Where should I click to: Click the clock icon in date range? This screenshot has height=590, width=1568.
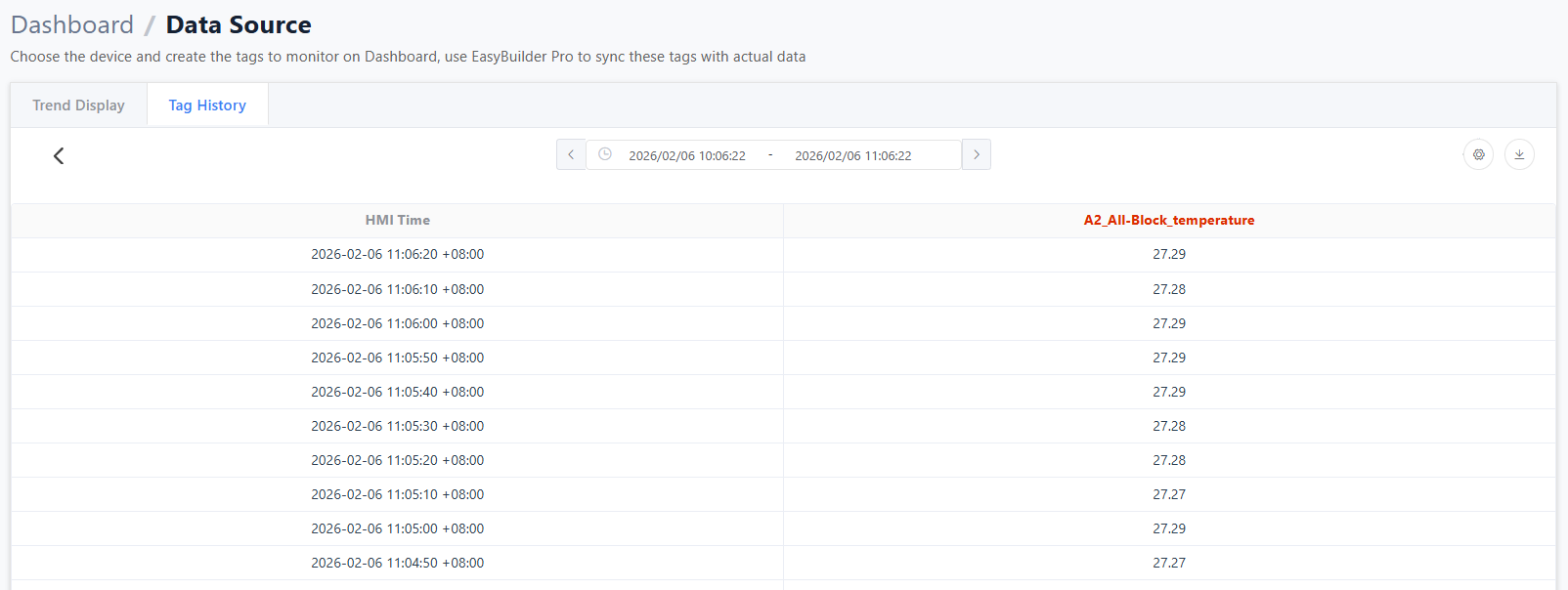coord(605,154)
